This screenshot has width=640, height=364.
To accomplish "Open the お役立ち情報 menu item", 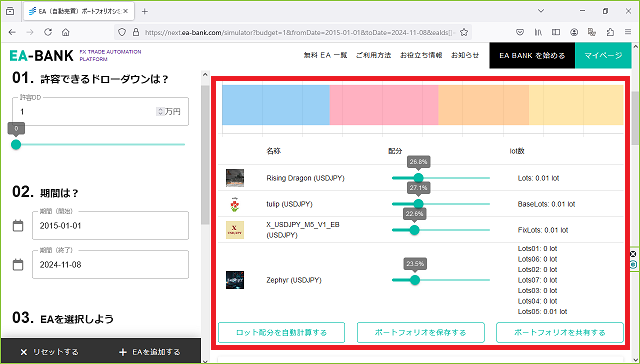I will 421,55.
